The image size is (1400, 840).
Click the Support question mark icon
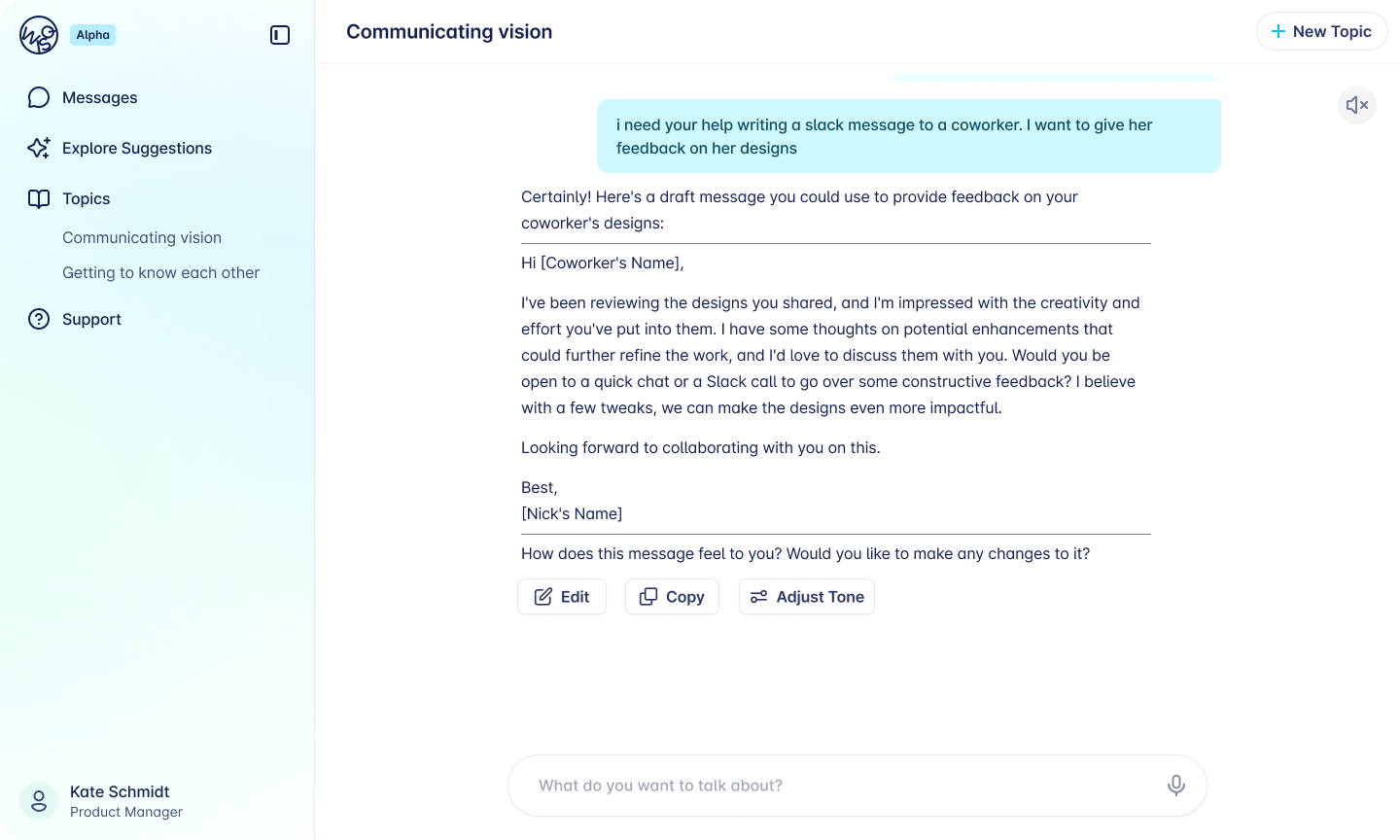39,319
